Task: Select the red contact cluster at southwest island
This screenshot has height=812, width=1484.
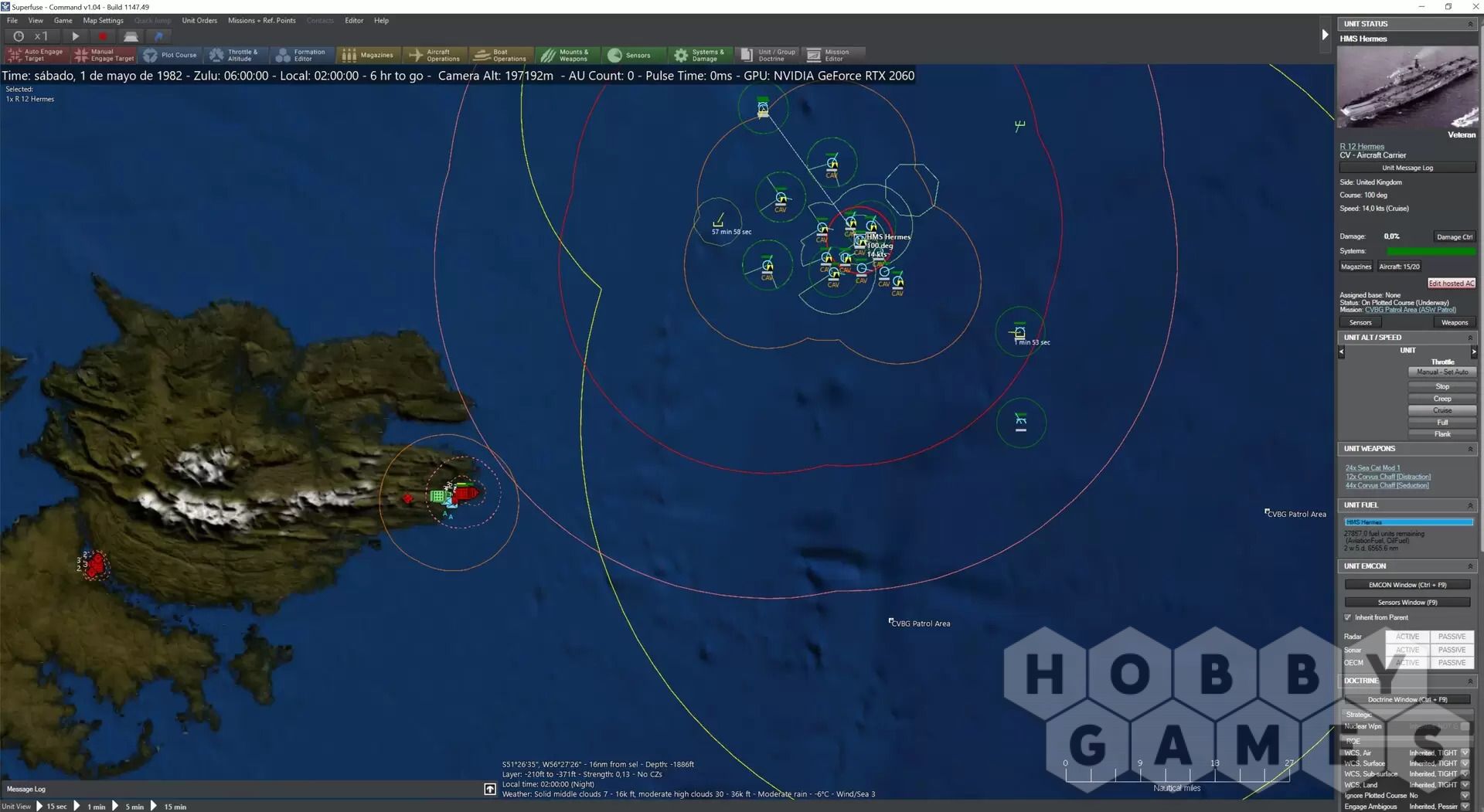Action: (94, 566)
